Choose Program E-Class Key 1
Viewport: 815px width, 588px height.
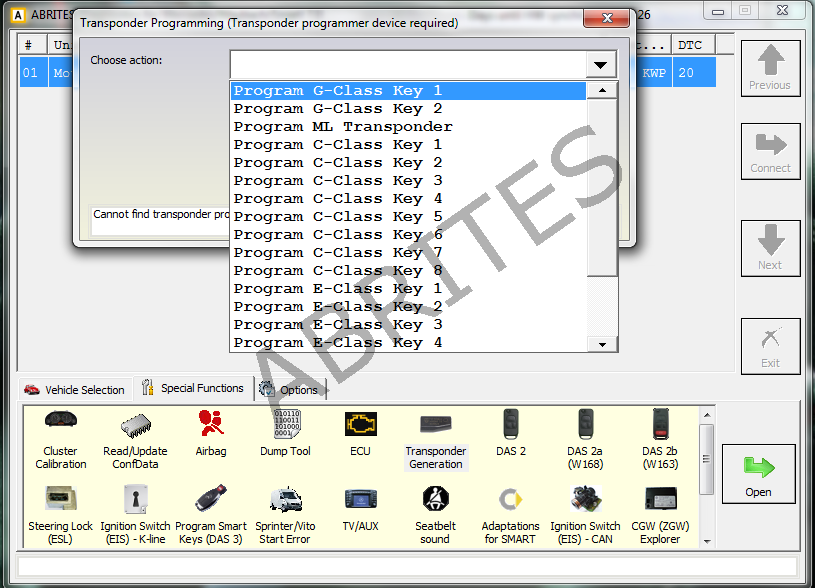(x=409, y=289)
